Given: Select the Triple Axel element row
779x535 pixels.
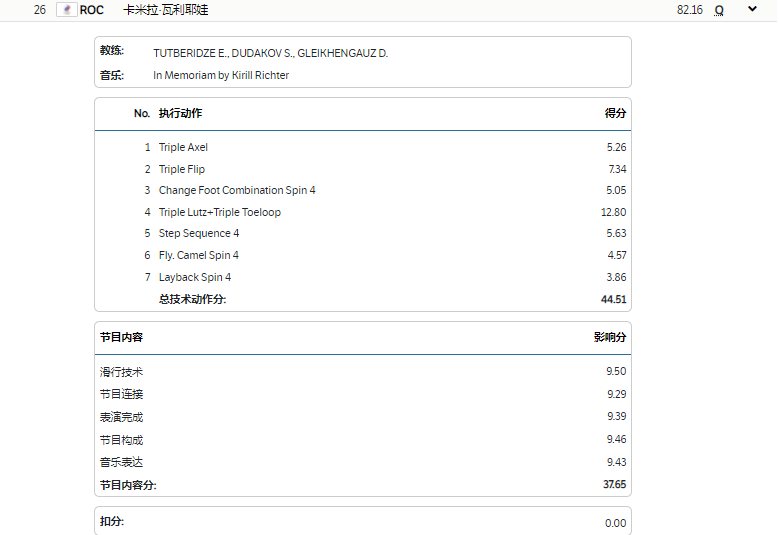Looking at the screenshot, I should click(363, 147).
